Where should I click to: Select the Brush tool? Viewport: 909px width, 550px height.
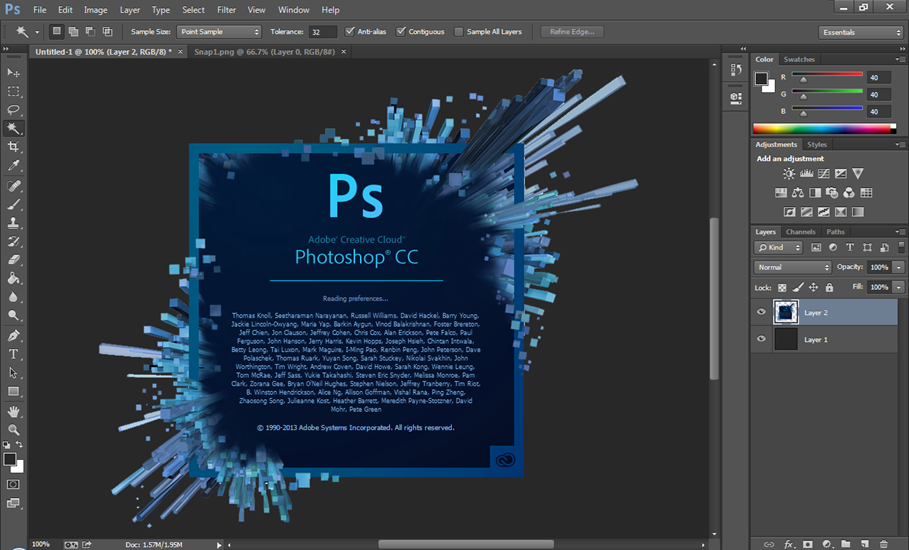point(13,204)
